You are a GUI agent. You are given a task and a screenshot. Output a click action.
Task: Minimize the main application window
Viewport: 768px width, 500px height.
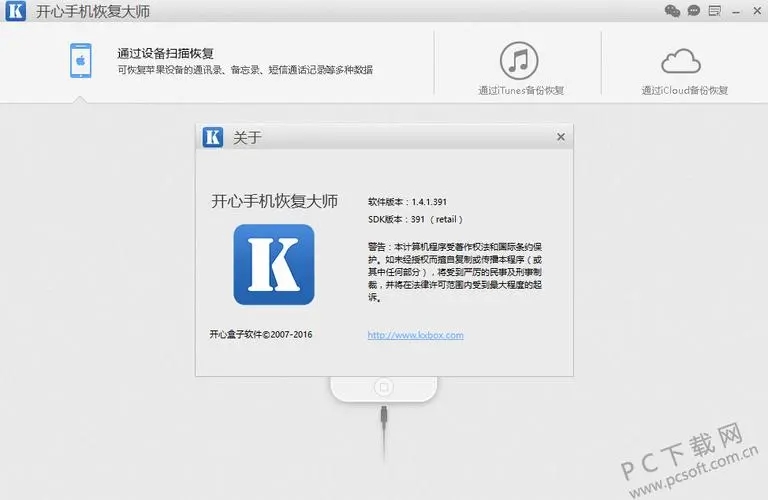coord(736,11)
